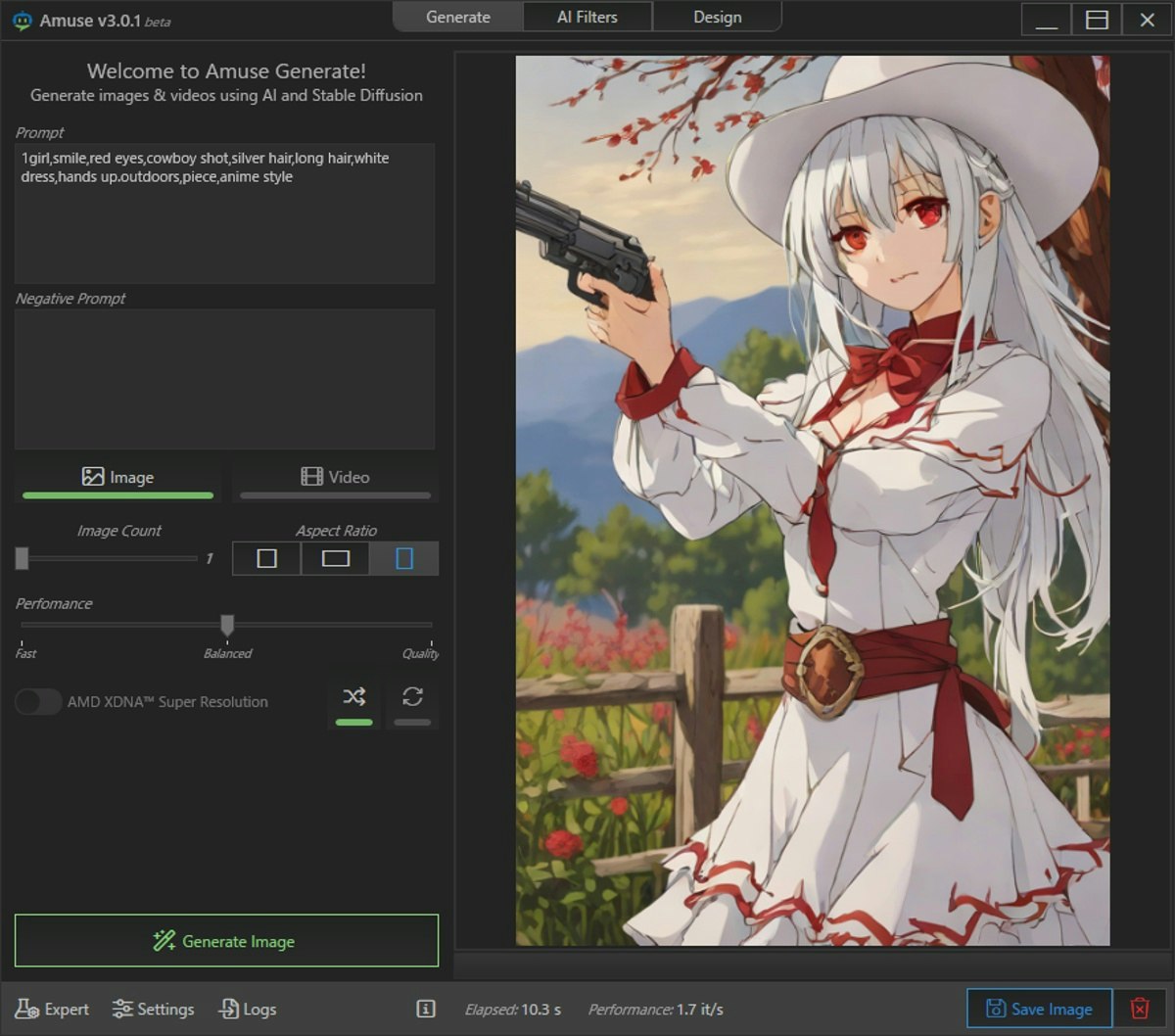Open the AI Filters tab

[x=587, y=18]
